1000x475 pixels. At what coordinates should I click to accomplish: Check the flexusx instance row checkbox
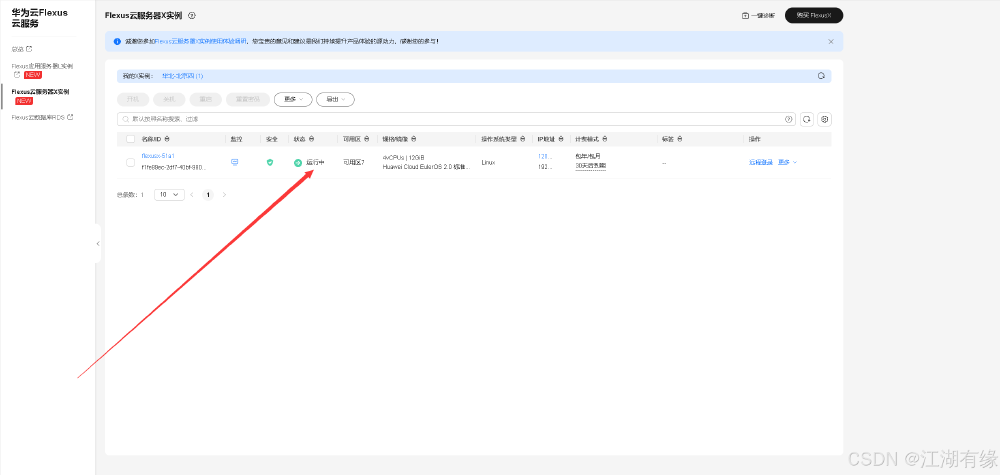click(x=131, y=163)
